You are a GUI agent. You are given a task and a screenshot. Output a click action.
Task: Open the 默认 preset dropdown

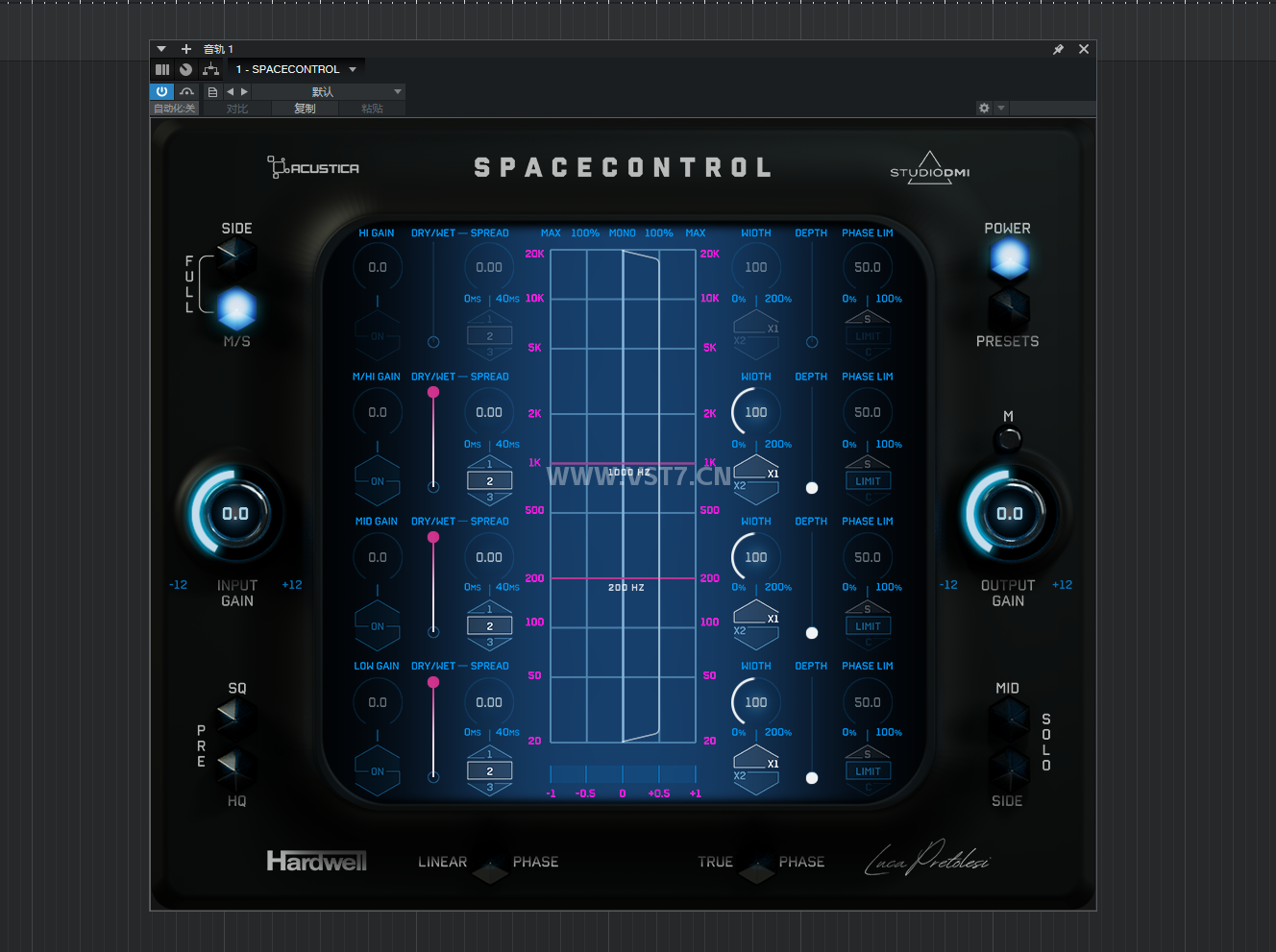(x=329, y=92)
